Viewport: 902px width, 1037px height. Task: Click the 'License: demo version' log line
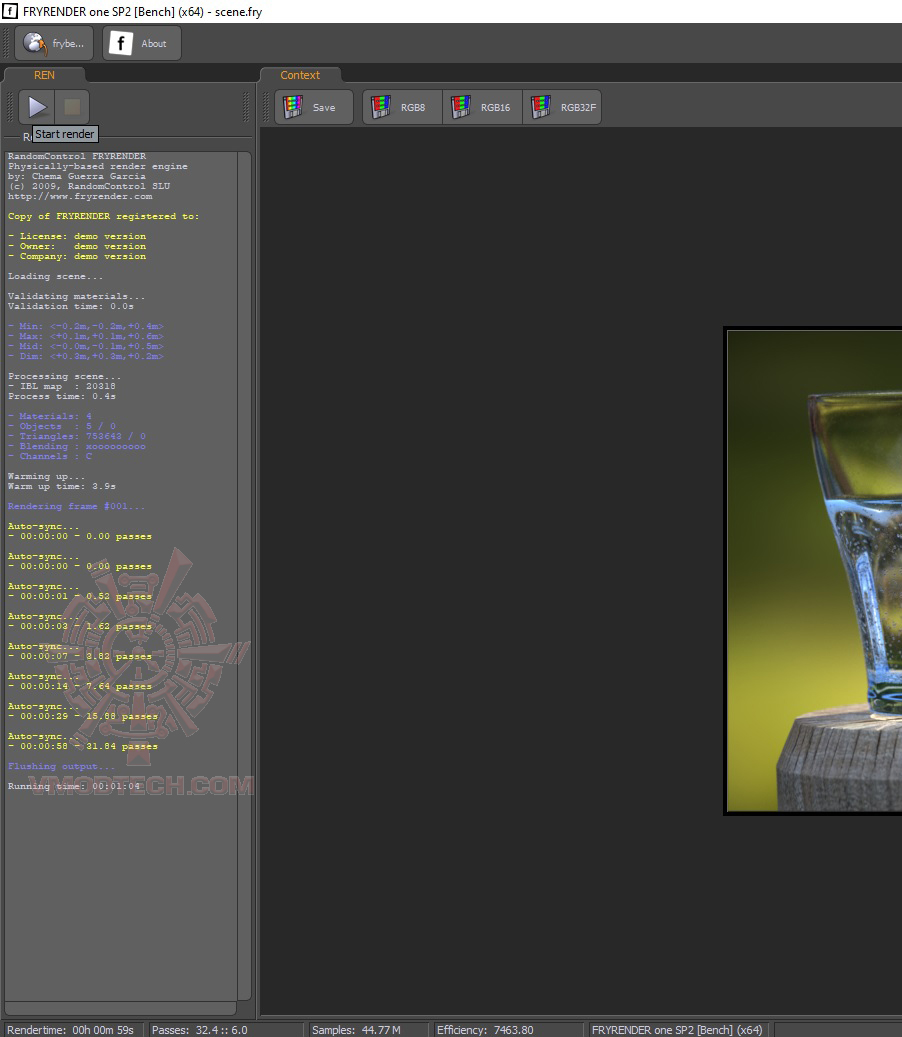click(x=77, y=237)
